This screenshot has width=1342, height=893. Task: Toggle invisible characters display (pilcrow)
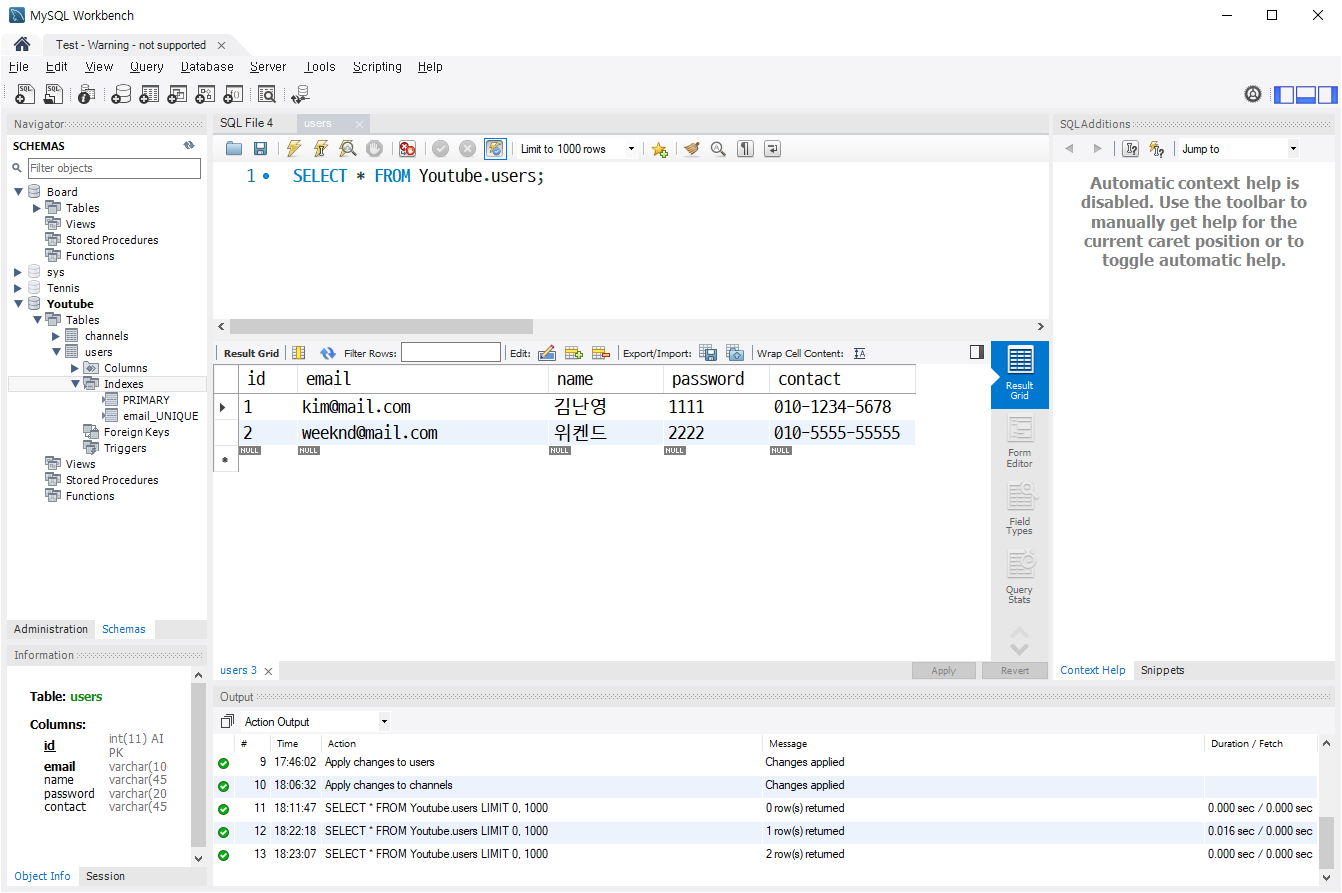[x=745, y=149]
